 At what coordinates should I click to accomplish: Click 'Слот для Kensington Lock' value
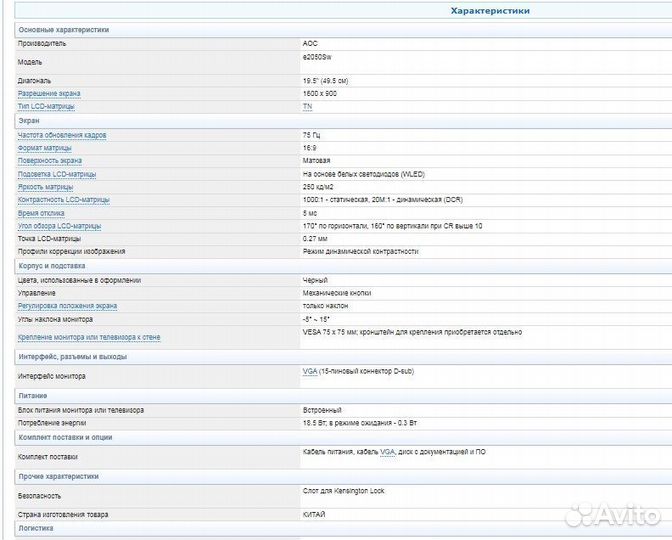(344, 491)
